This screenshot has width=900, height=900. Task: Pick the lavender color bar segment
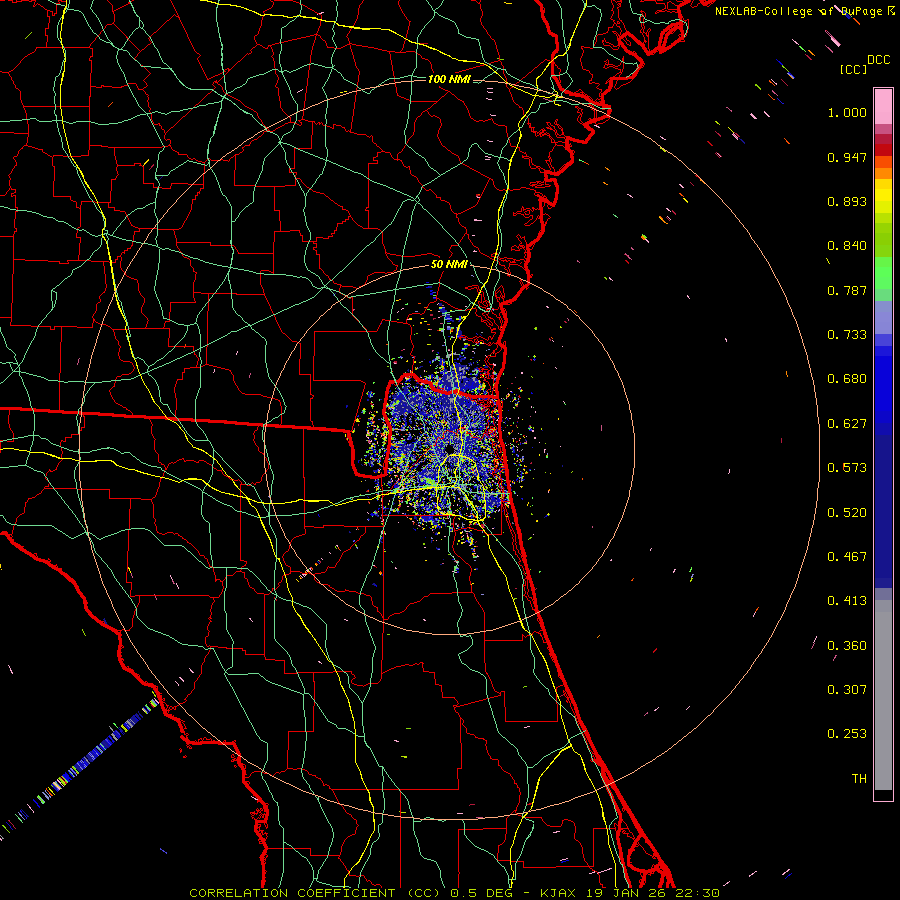[883, 318]
